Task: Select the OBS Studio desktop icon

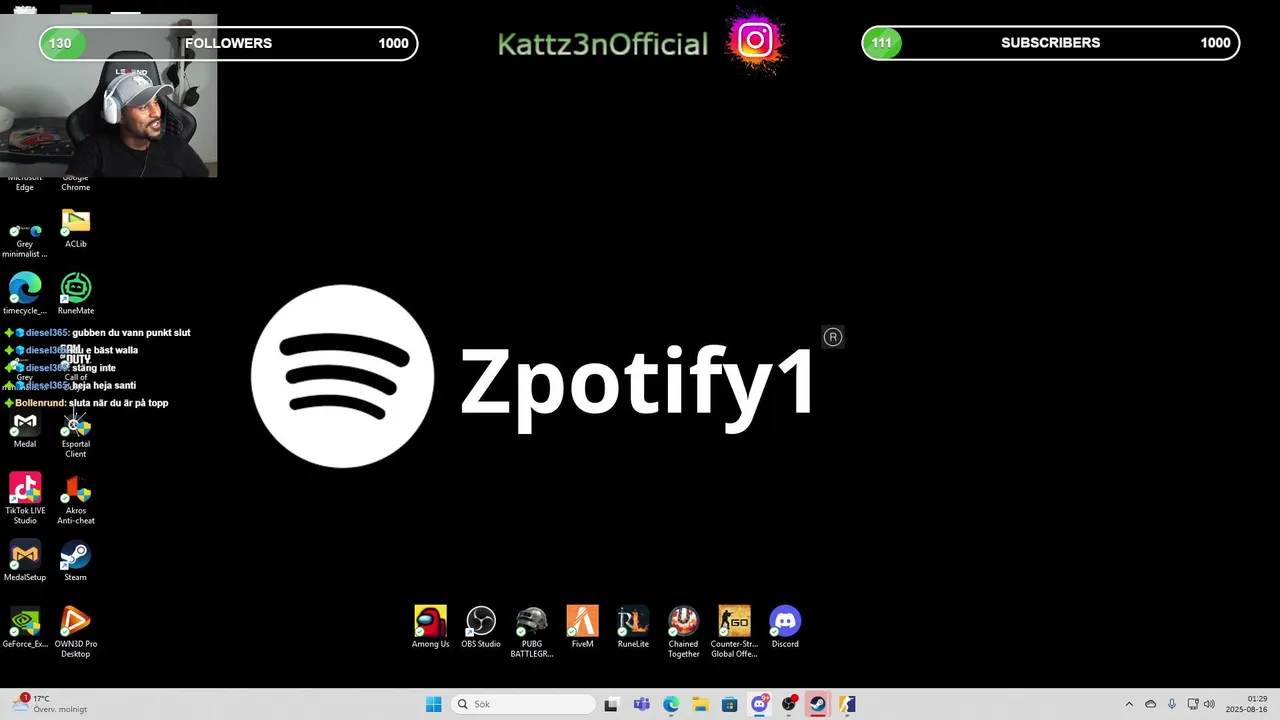Action: 481,627
